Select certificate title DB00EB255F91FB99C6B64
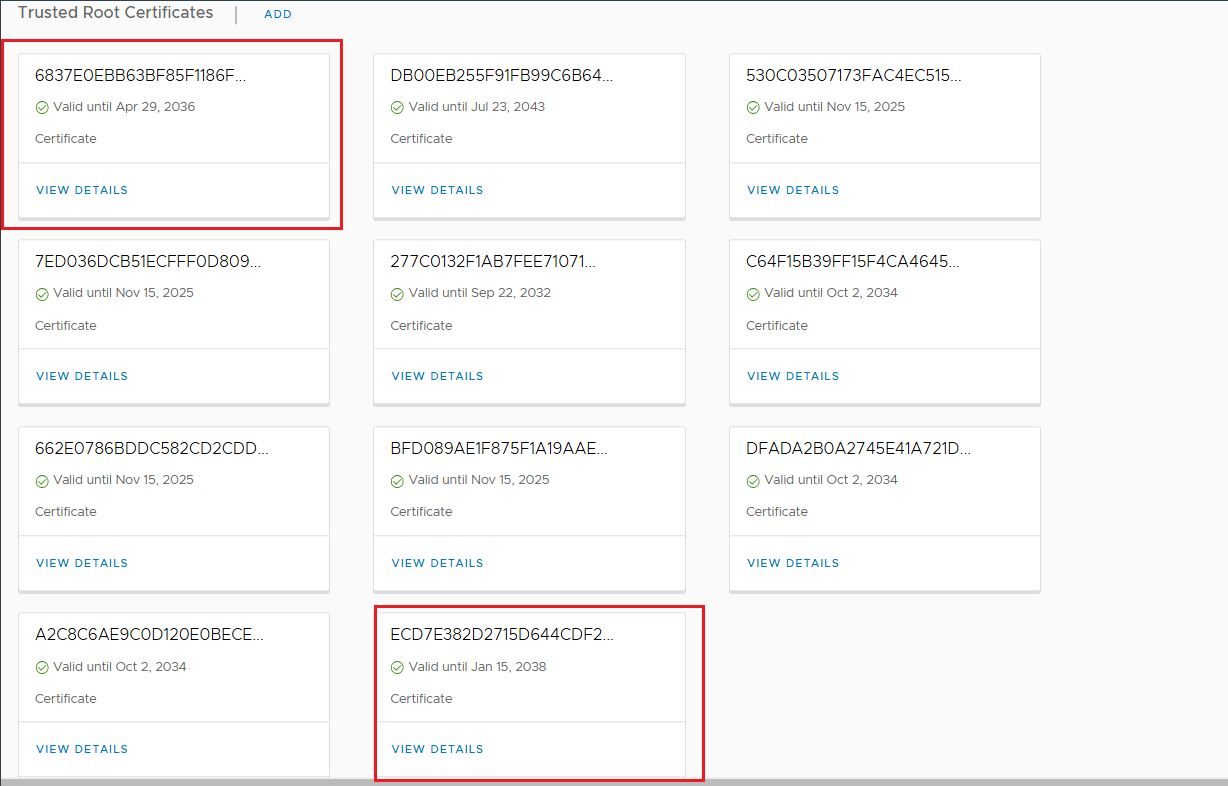The image size is (1228, 786). click(502, 75)
